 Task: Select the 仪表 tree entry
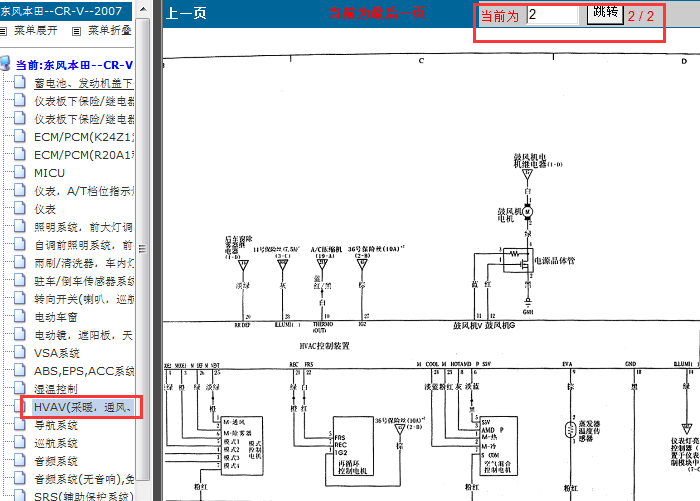tap(45, 209)
